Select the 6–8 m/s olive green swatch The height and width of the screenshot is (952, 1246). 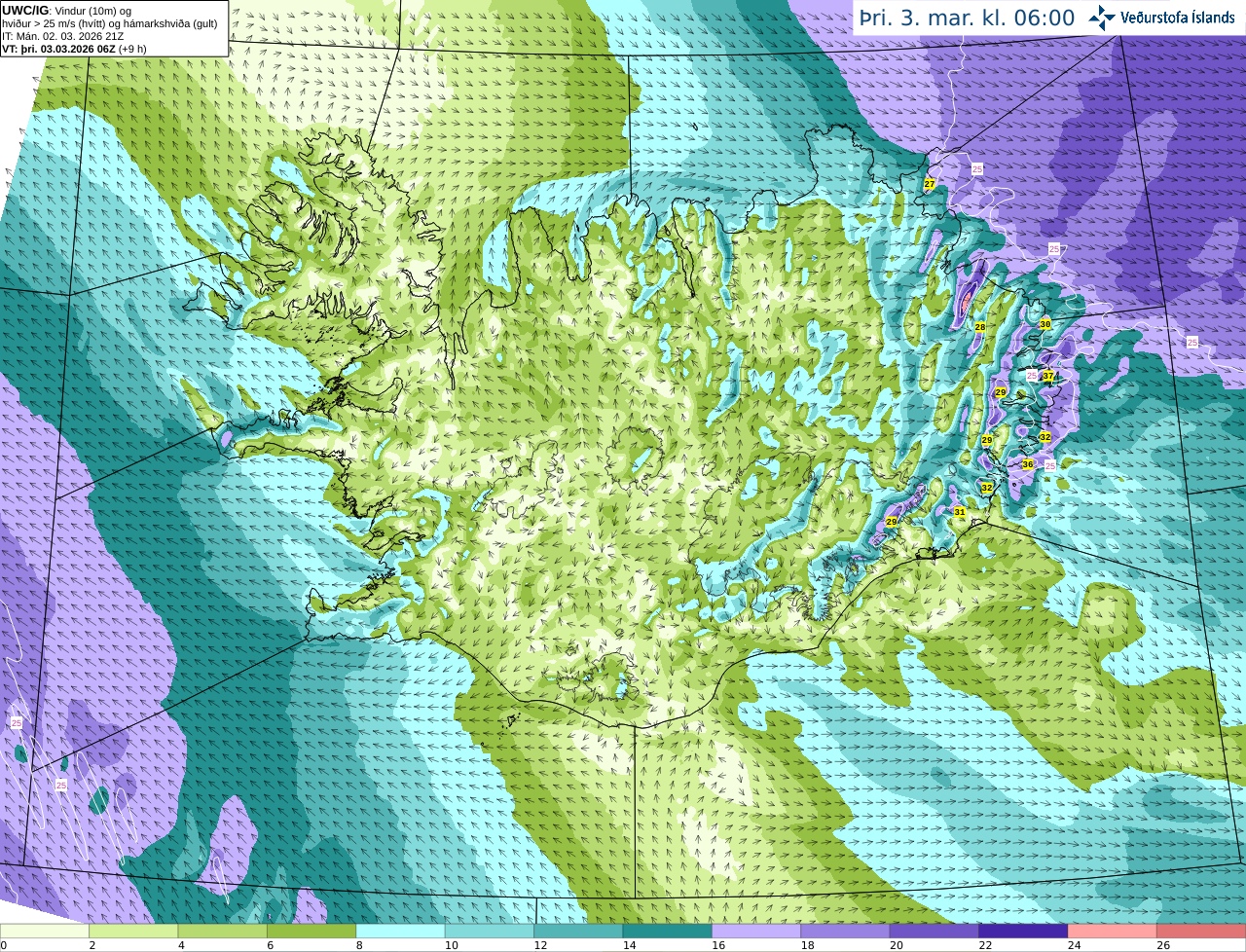[311, 931]
